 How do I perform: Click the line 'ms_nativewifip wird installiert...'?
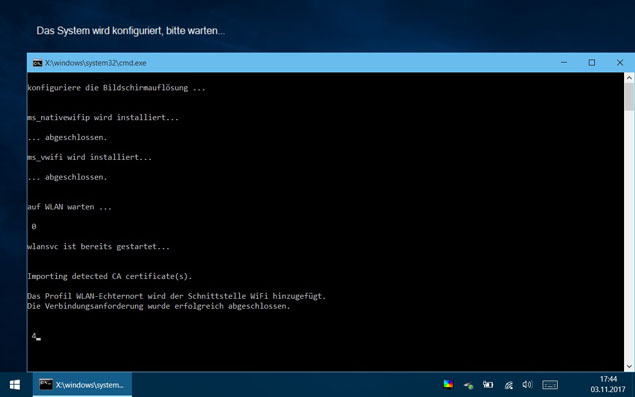pos(103,117)
